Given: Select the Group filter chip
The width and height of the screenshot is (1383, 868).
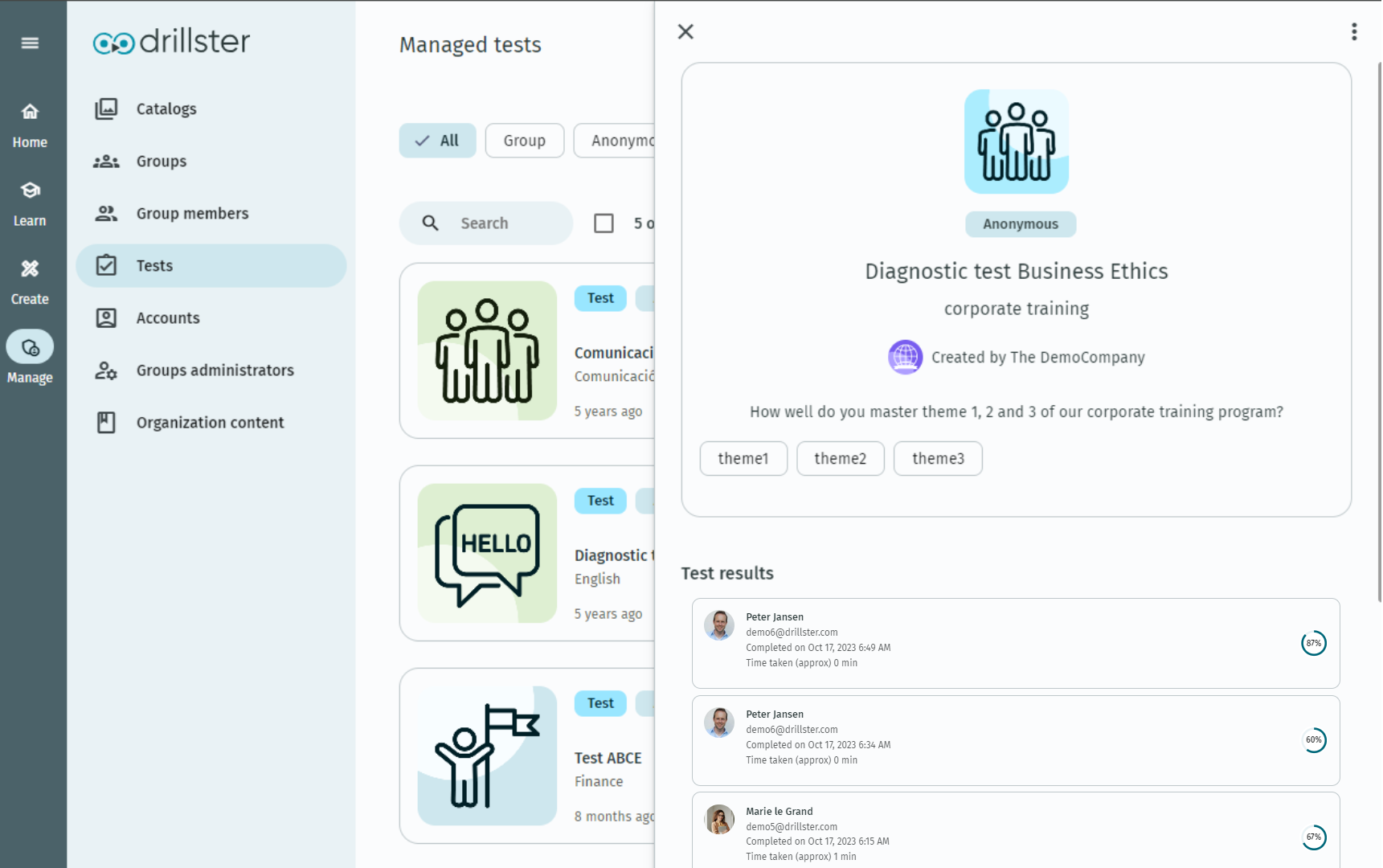Looking at the screenshot, I should [525, 141].
